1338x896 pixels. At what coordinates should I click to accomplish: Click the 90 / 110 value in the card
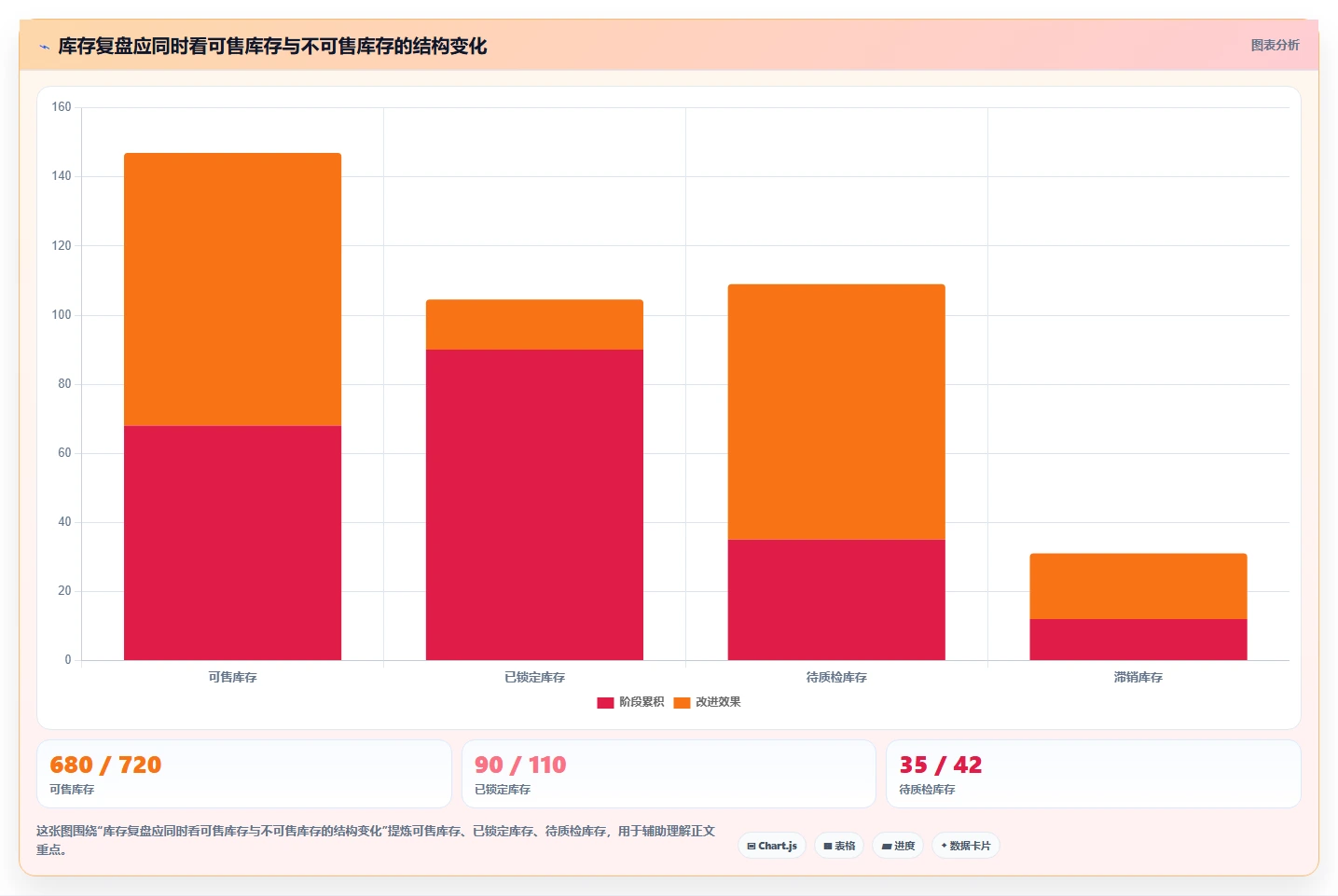point(520,765)
